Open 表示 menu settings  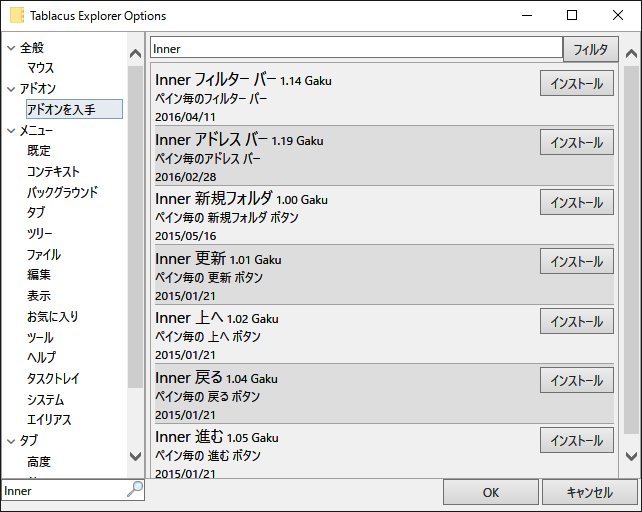[x=38, y=296]
